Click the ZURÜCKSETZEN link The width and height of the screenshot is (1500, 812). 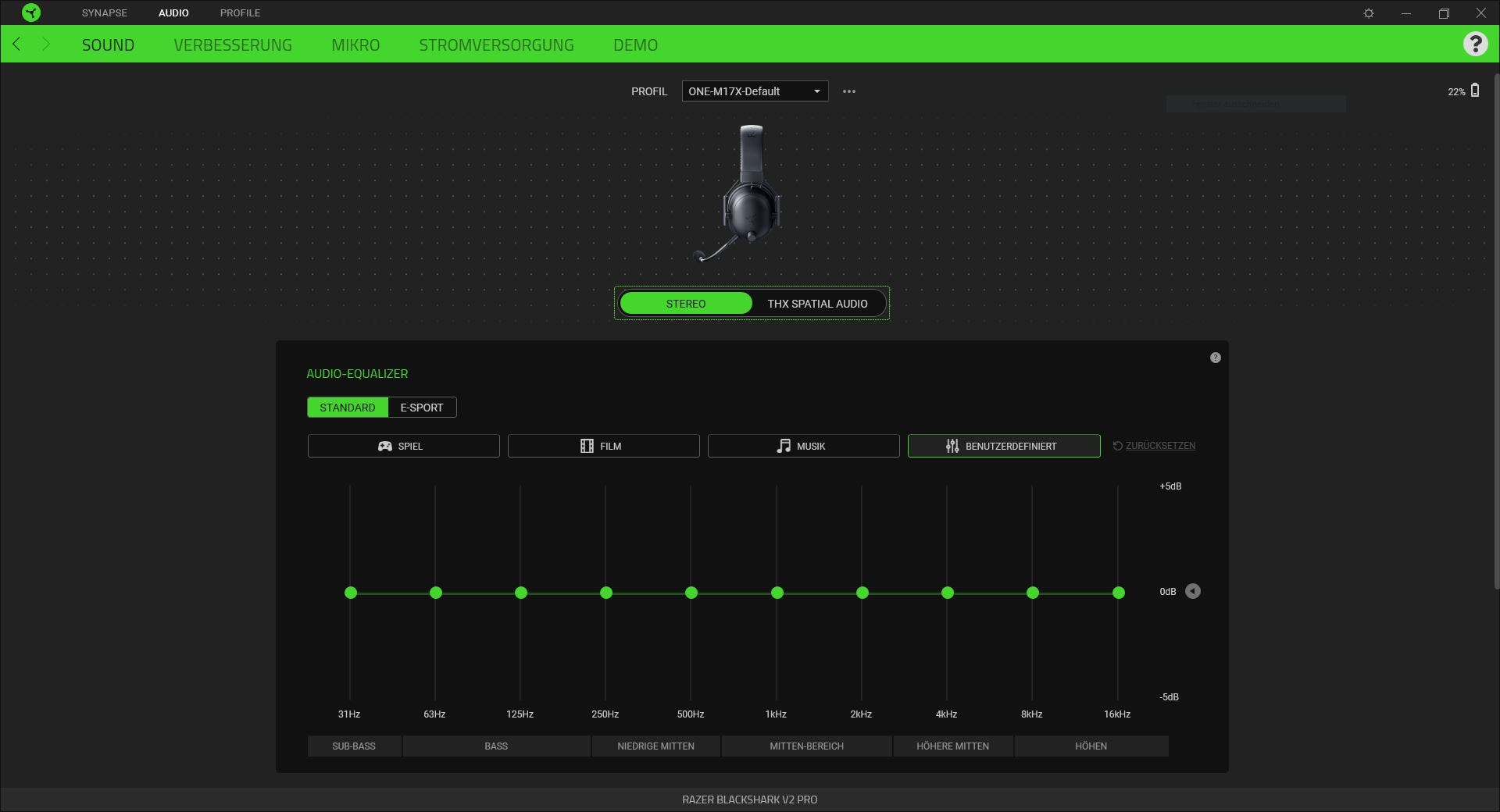tap(1154, 446)
